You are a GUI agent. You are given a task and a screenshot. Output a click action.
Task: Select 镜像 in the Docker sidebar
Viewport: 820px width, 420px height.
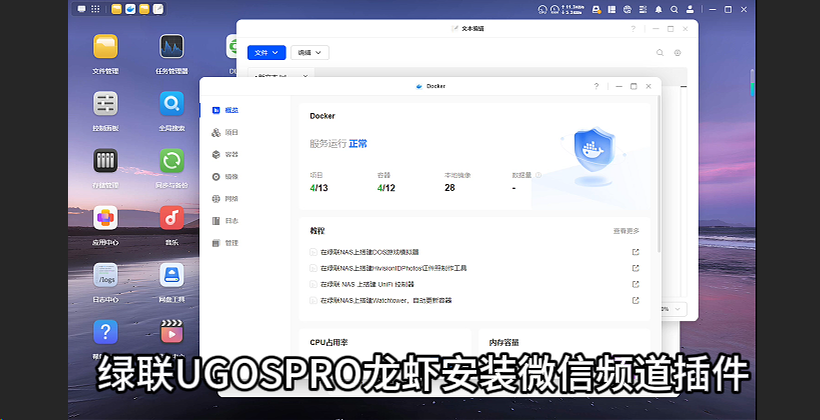tap(231, 177)
